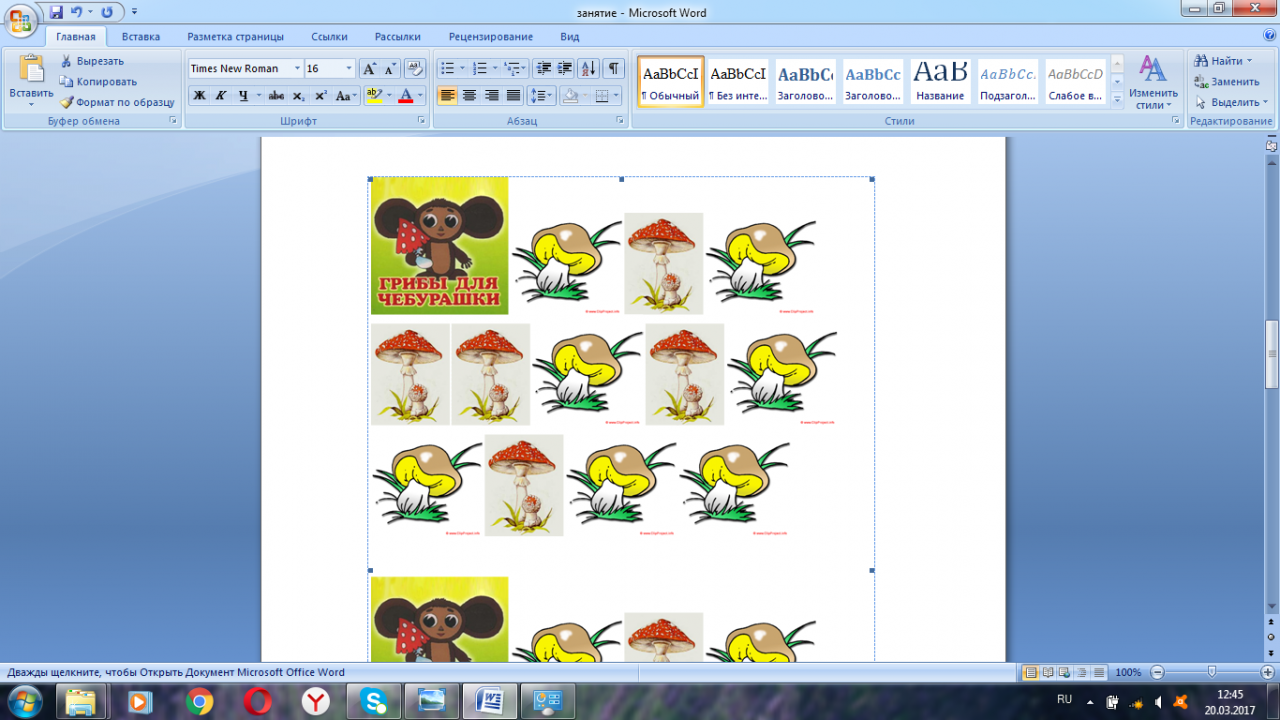Toggle align left paragraph button

(447, 96)
